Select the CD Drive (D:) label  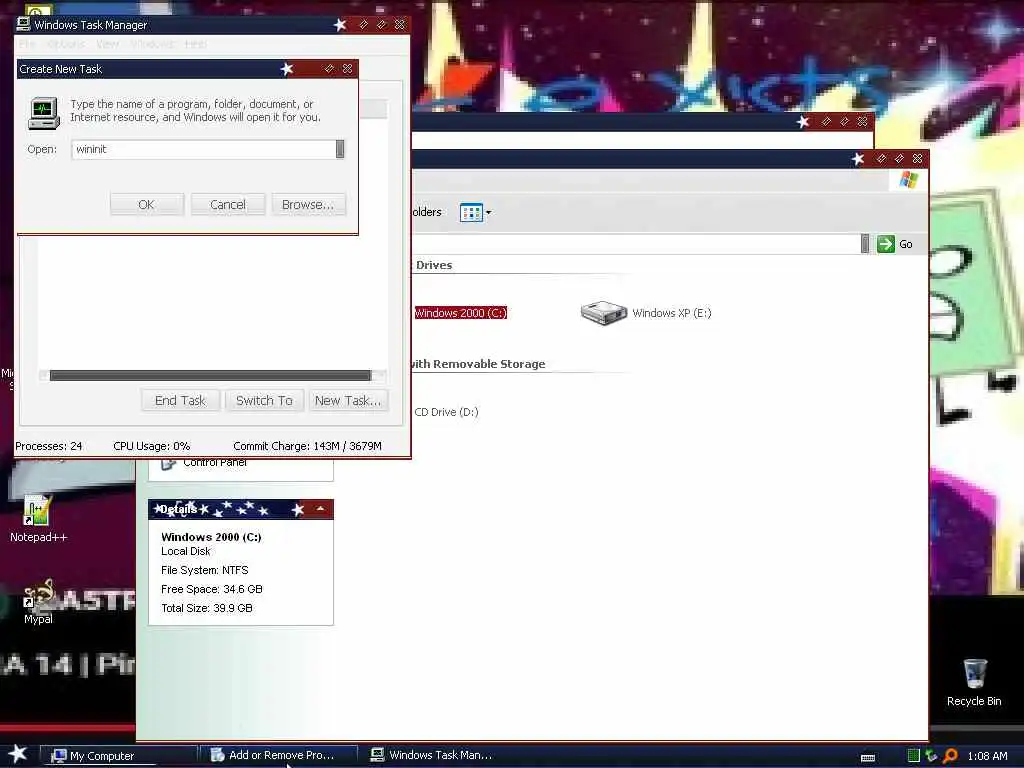point(447,412)
